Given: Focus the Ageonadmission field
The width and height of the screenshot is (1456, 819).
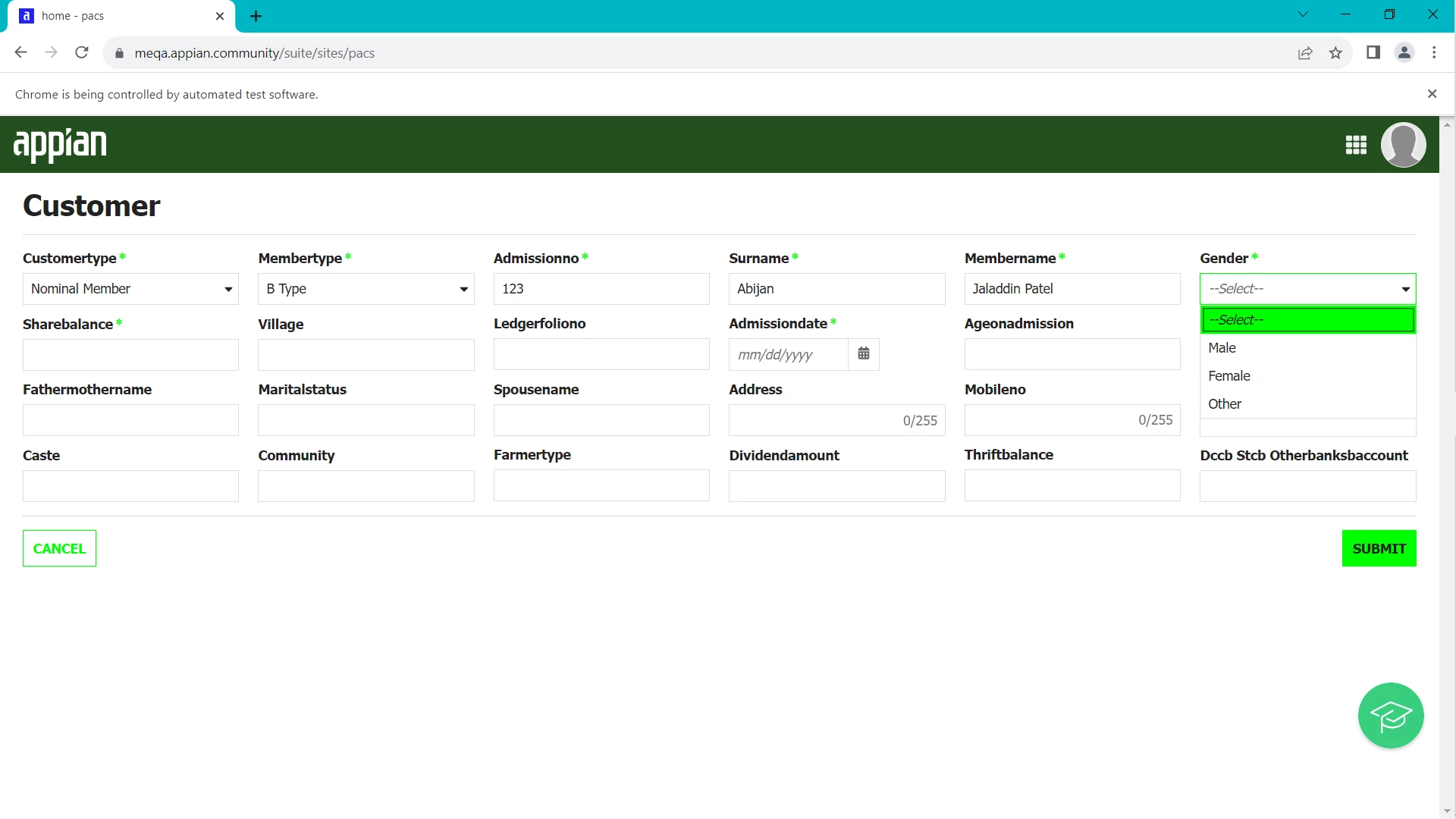Looking at the screenshot, I should point(1072,354).
